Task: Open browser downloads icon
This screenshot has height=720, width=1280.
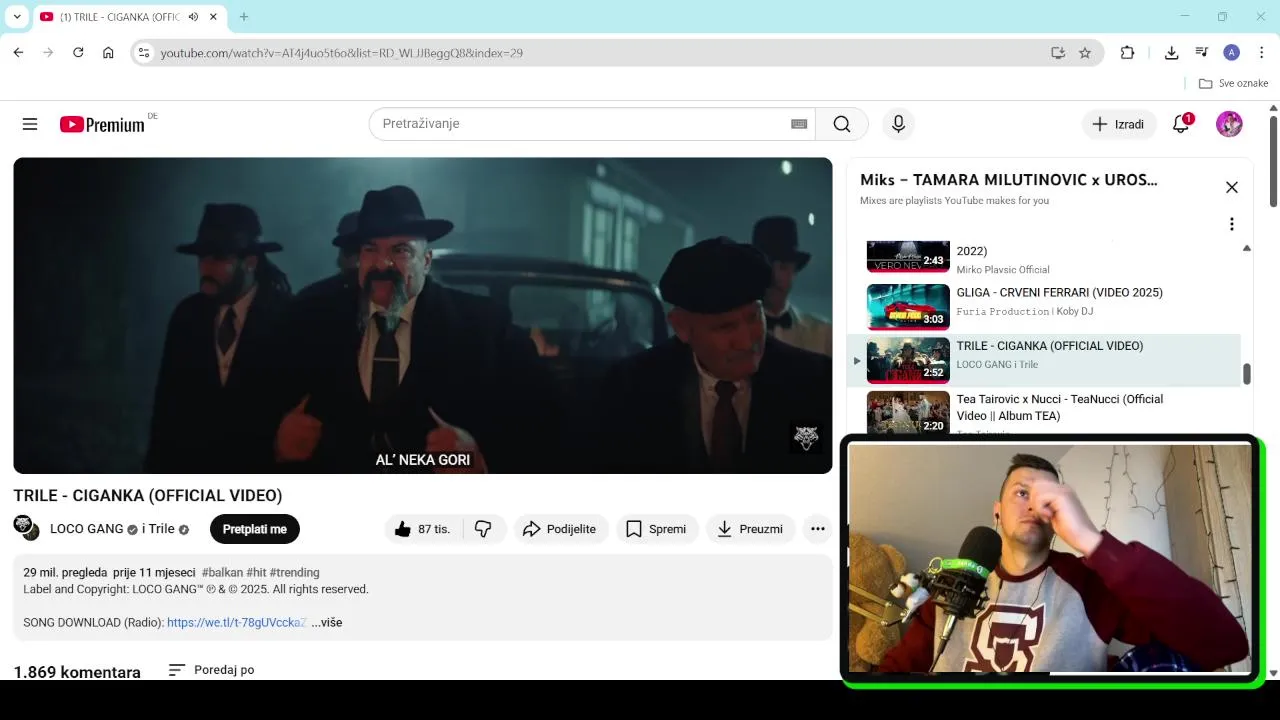Action: [x=1172, y=53]
